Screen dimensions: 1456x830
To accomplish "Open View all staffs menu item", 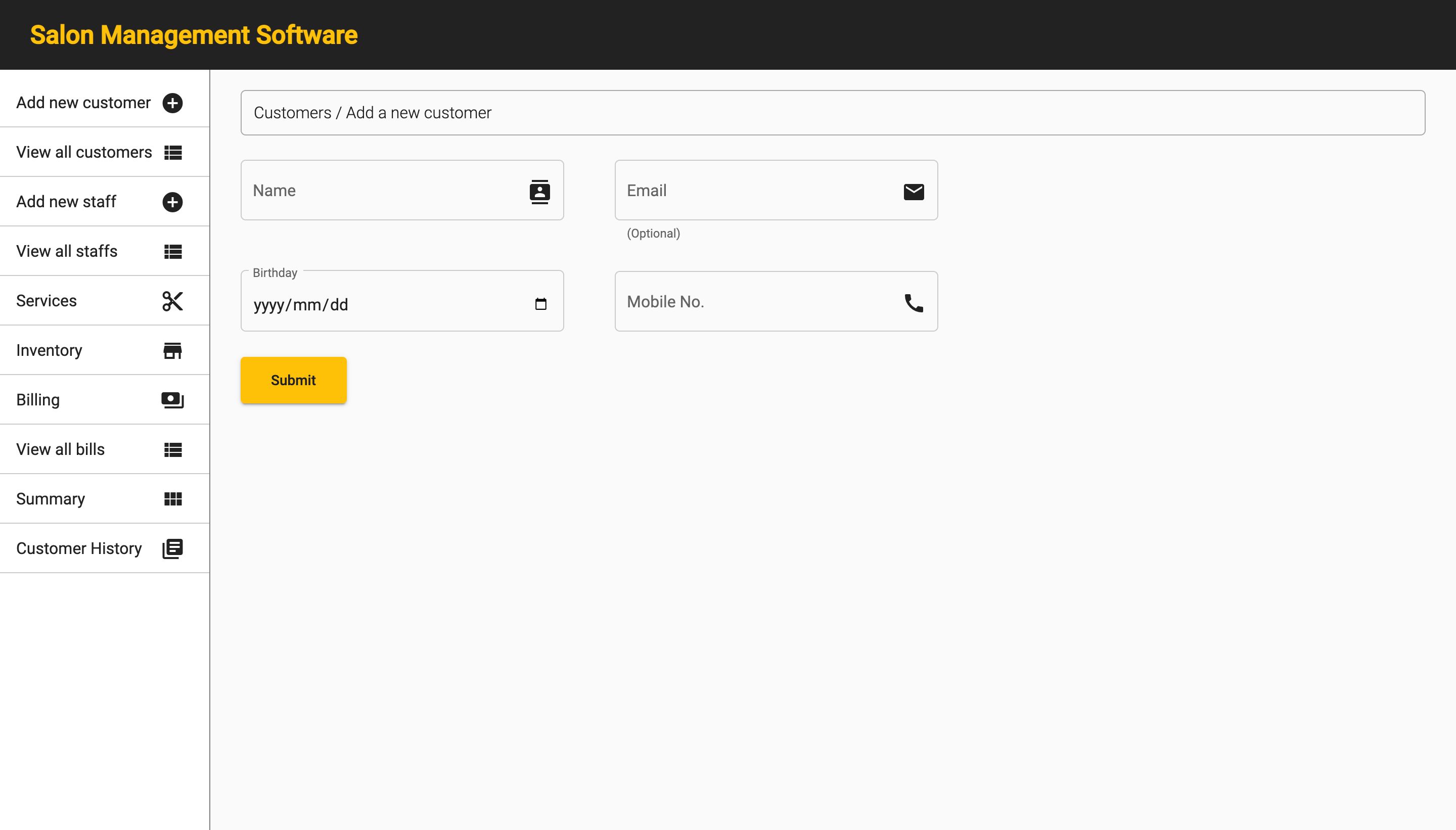I will click(x=67, y=251).
